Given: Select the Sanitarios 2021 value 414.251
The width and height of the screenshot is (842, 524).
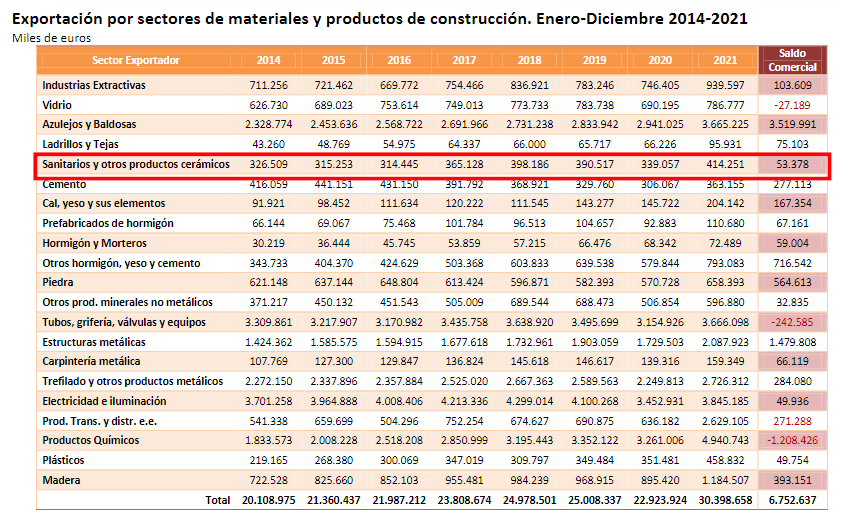Looking at the screenshot, I should 725,164.
